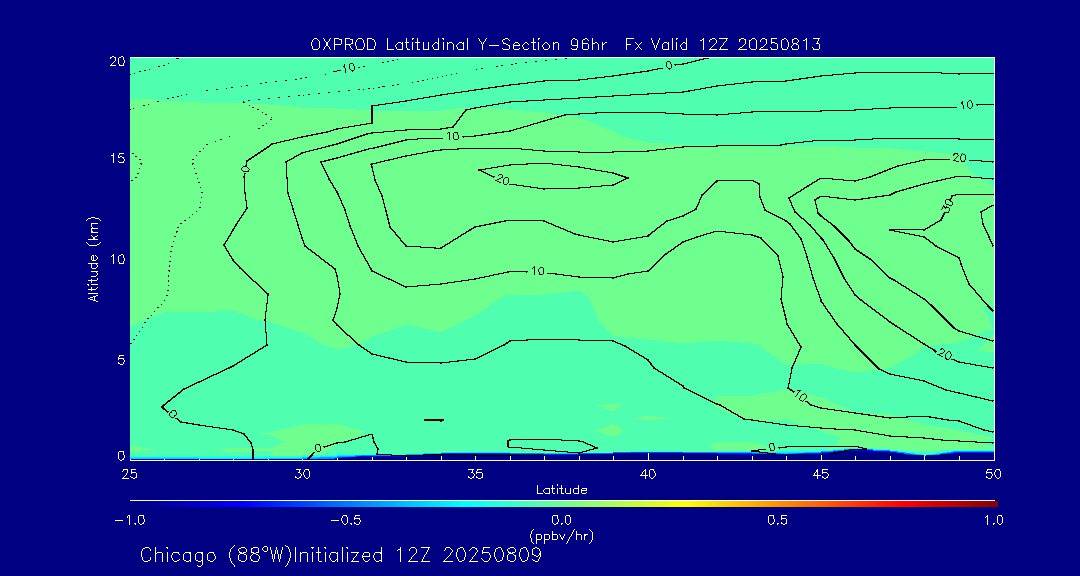The height and width of the screenshot is (576, 1080).
Task: Click the y-axis tick label 20
Action: click(x=116, y=61)
